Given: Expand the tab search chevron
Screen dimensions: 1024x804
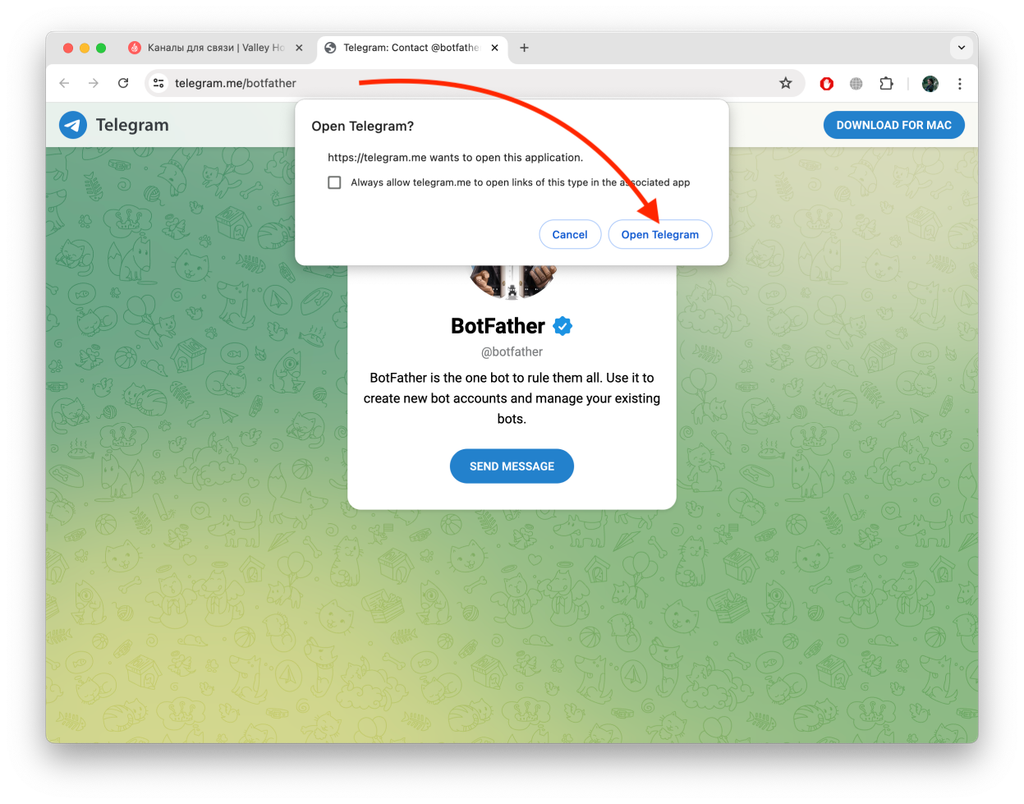Looking at the screenshot, I should pos(961,47).
